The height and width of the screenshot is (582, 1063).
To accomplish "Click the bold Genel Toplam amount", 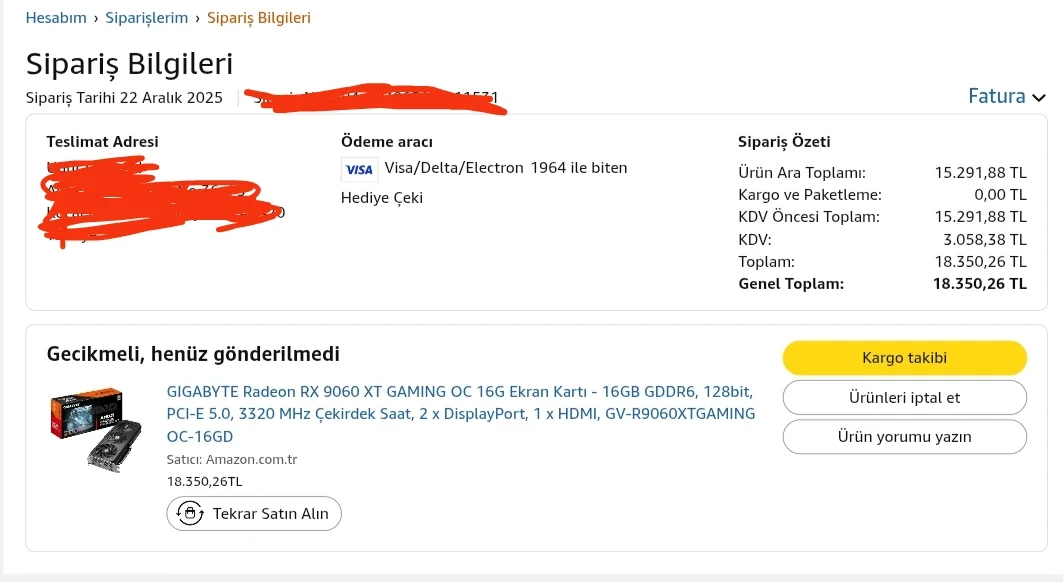I will pos(979,283).
